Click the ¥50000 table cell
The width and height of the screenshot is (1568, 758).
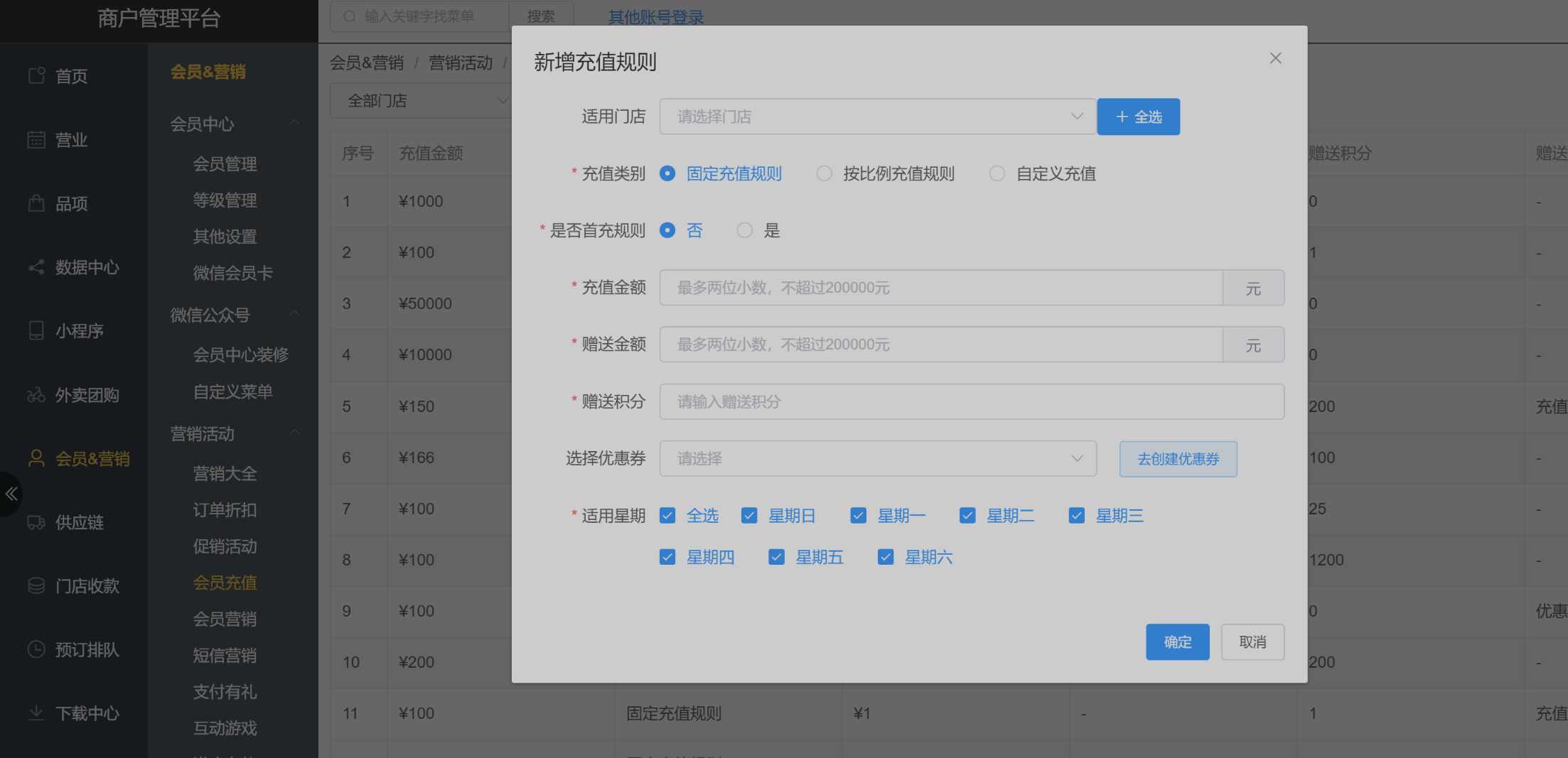[425, 303]
